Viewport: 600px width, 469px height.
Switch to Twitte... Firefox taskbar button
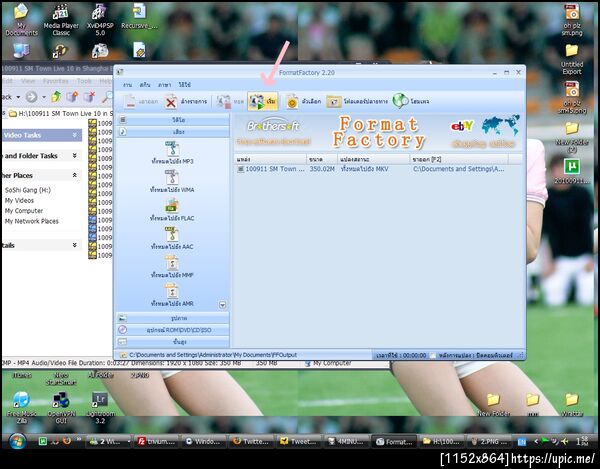pos(251,441)
